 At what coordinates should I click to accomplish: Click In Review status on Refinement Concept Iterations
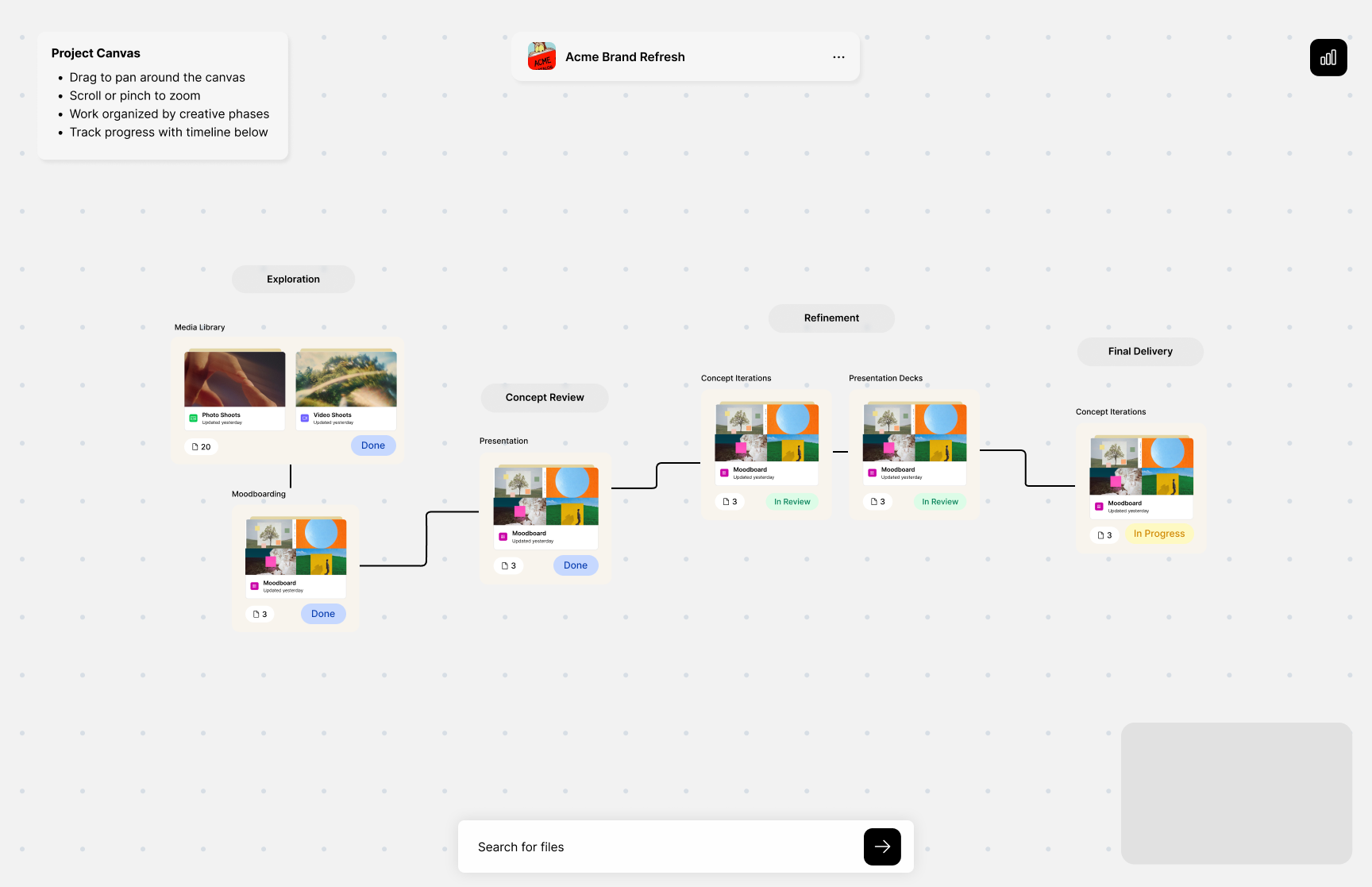click(792, 501)
